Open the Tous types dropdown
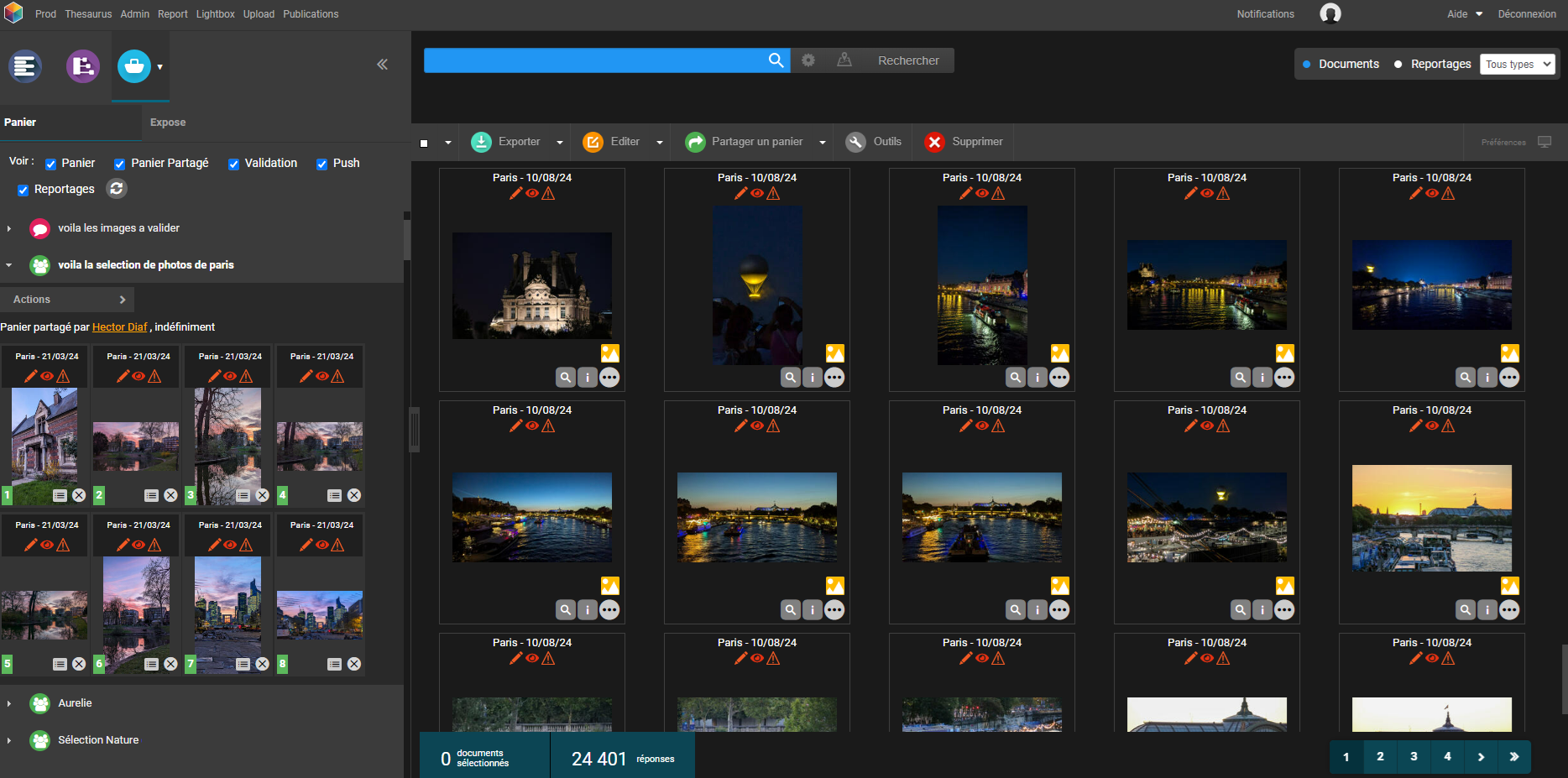 1518,64
